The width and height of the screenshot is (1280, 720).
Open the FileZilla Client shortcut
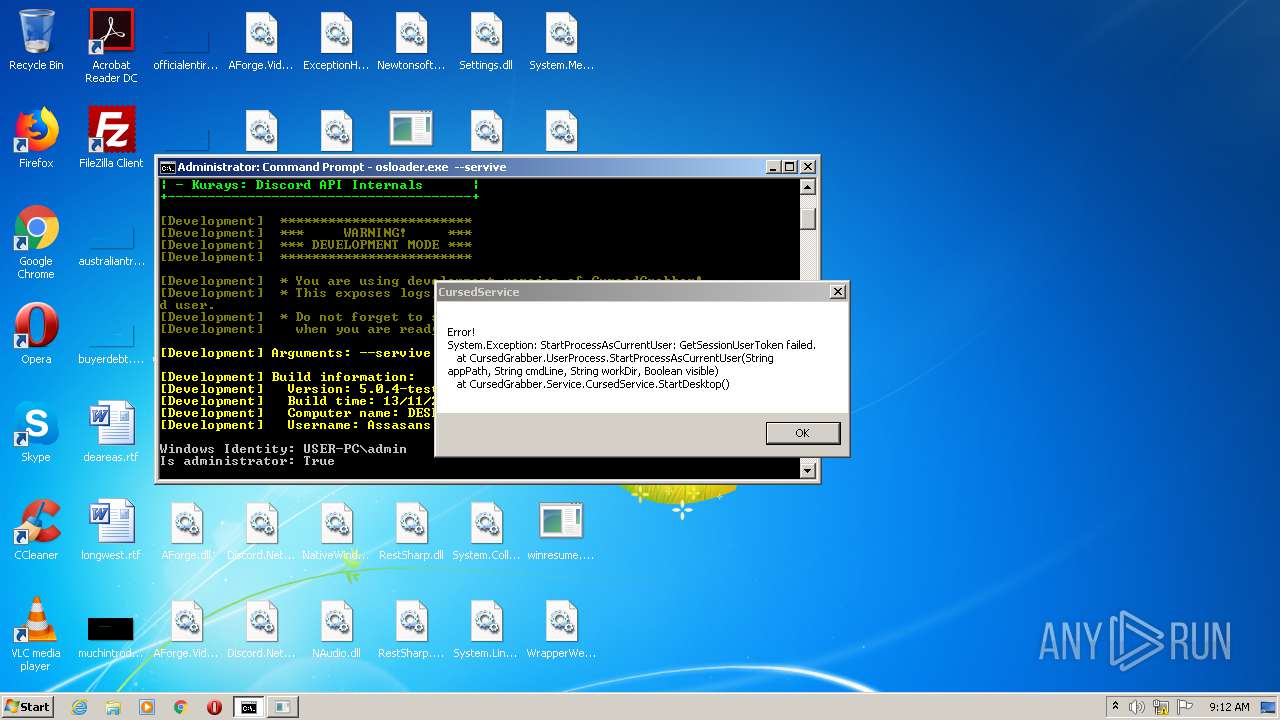pos(111,138)
